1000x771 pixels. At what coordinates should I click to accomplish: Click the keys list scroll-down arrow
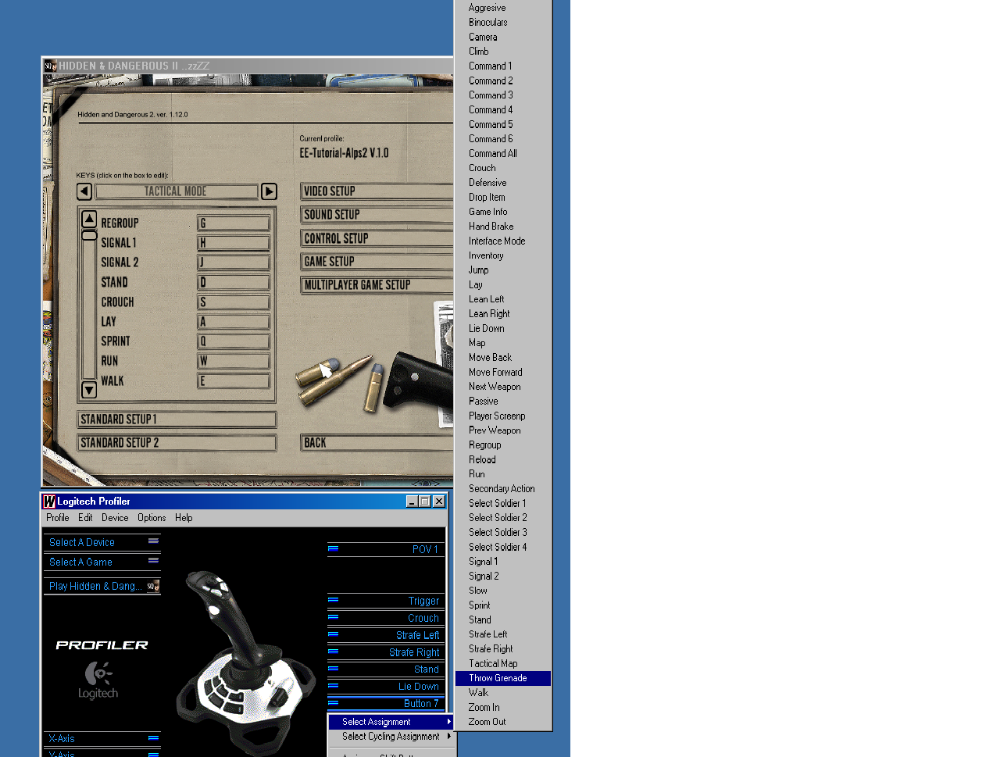pos(89,388)
